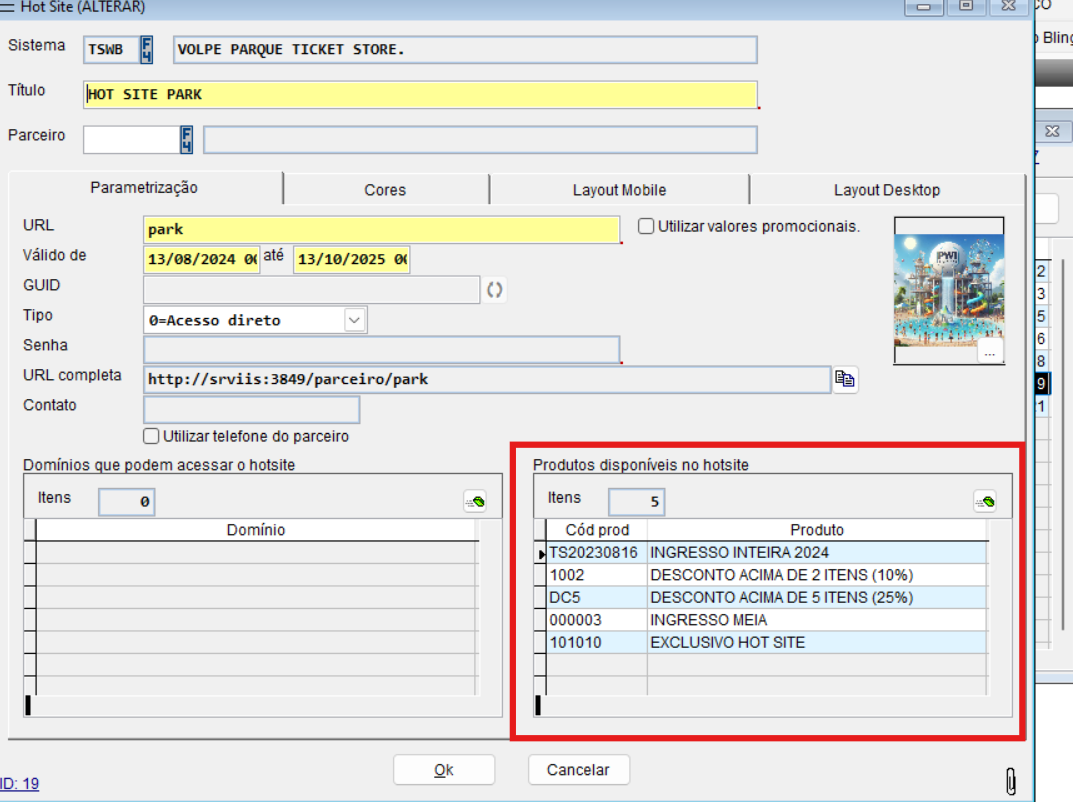The height and width of the screenshot is (802, 1073).
Task: Toggle Utilizar telefone do parceiro checkbox
Action: tap(152, 436)
